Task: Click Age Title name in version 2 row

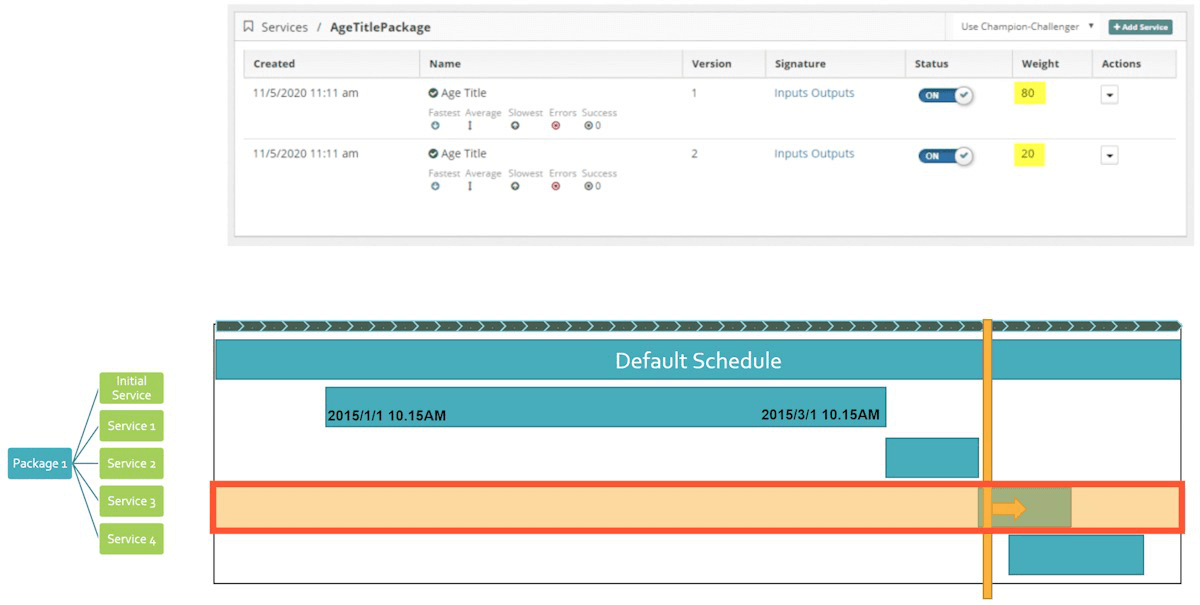Action: [464, 154]
